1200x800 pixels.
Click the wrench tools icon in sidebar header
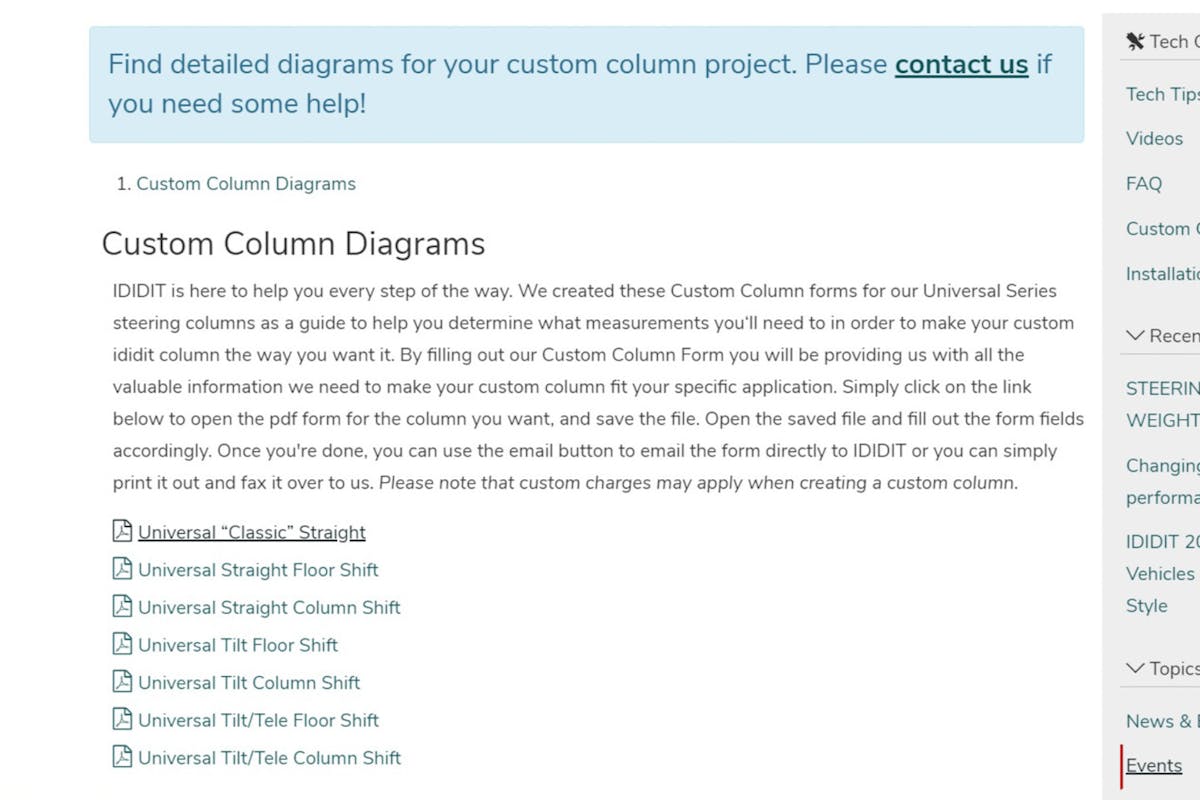(x=1134, y=41)
